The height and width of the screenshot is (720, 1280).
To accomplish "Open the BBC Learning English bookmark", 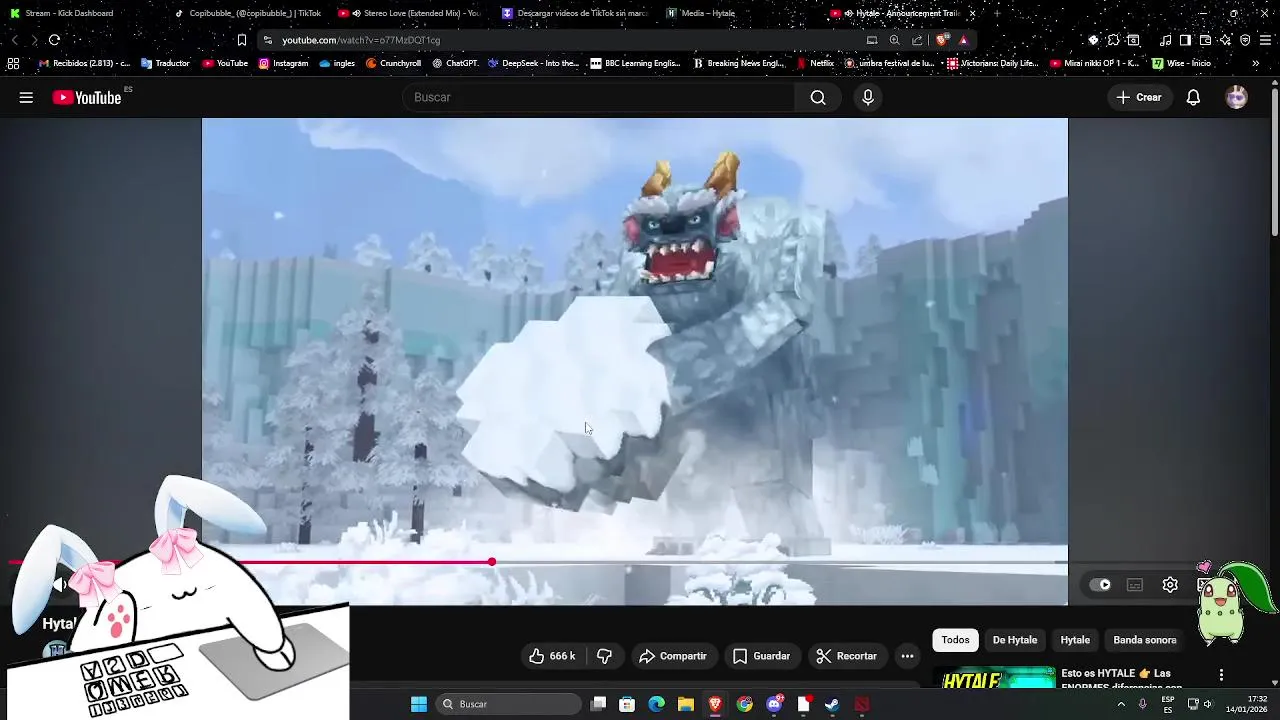I will [x=635, y=63].
